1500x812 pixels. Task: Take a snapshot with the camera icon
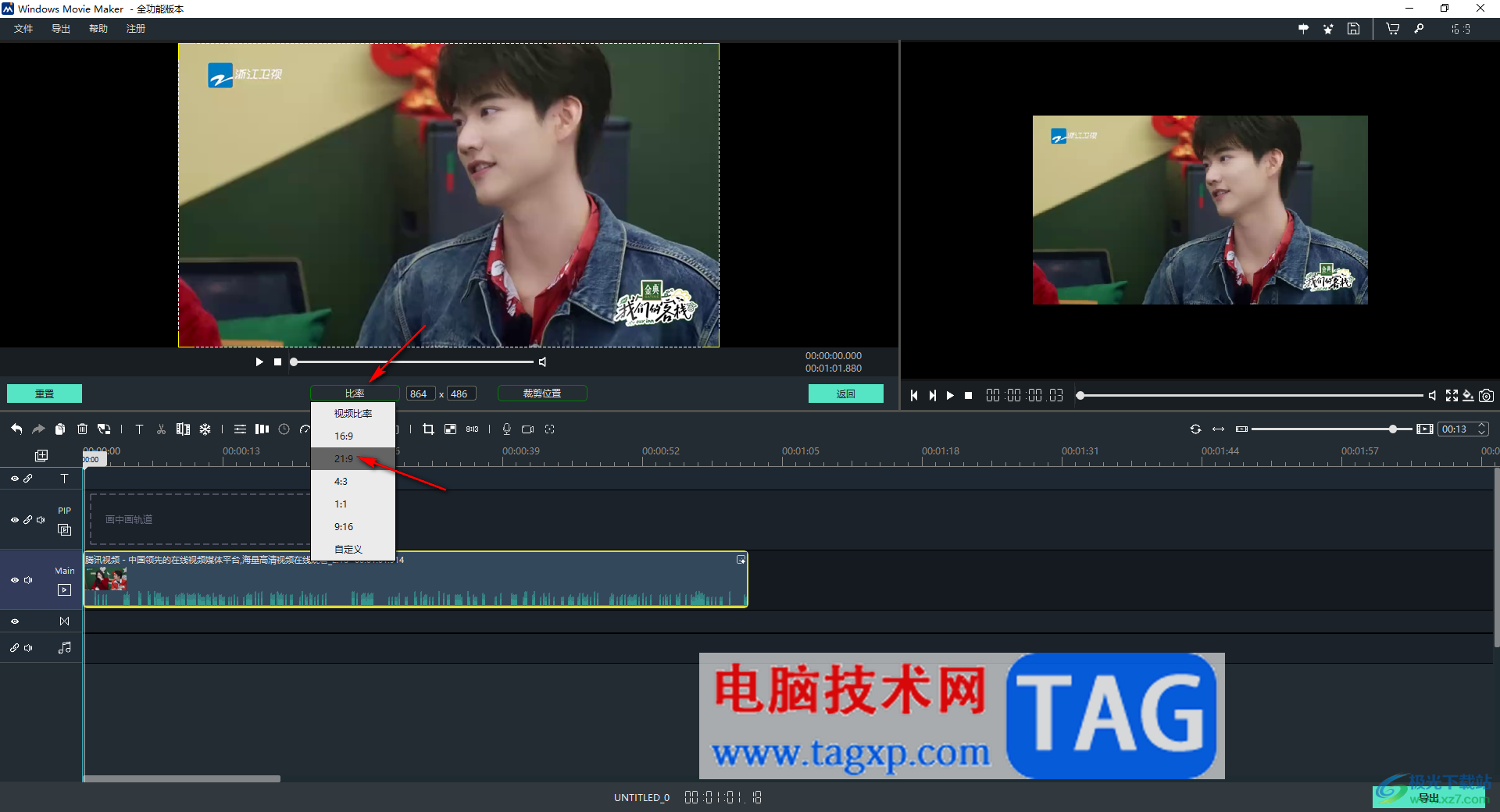[x=1486, y=396]
